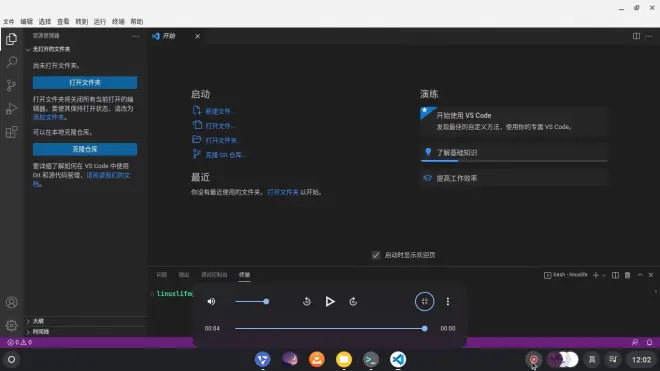This screenshot has width=660, height=371.
Task: Toggle the show welcome page on startup checkbox
Action: click(x=375, y=255)
